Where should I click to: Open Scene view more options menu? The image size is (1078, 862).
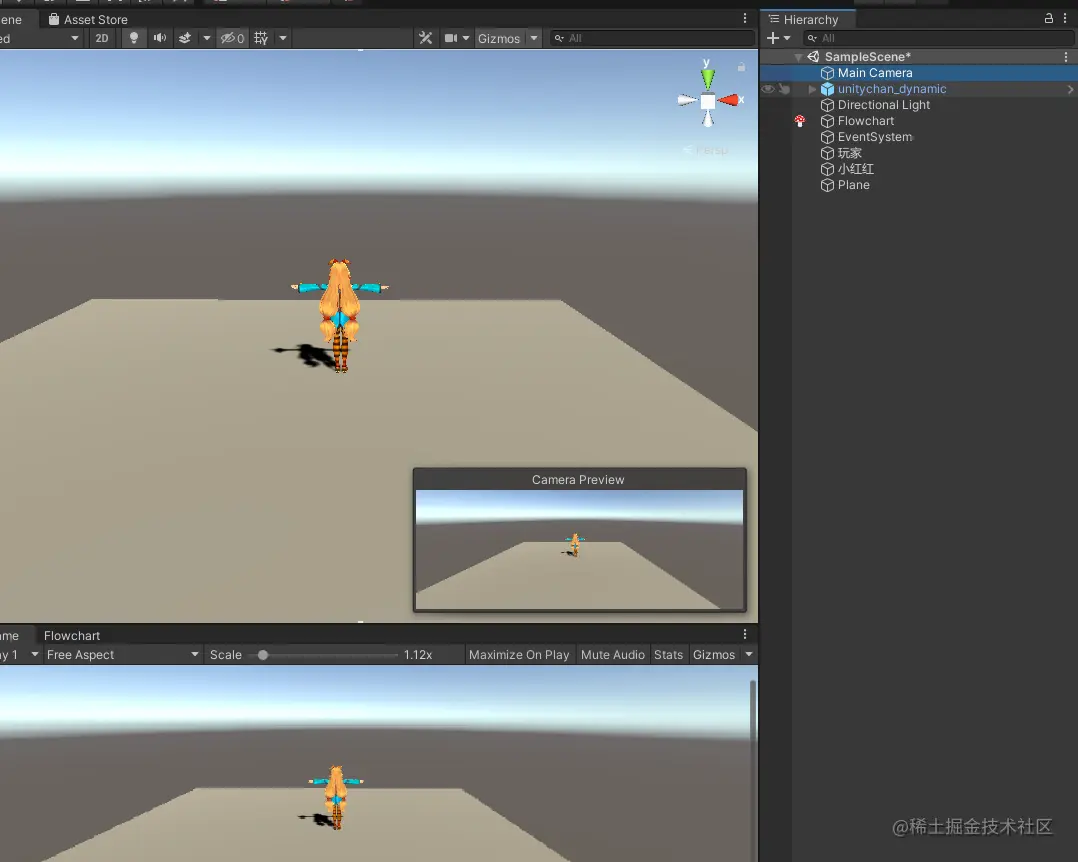pos(745,19)
